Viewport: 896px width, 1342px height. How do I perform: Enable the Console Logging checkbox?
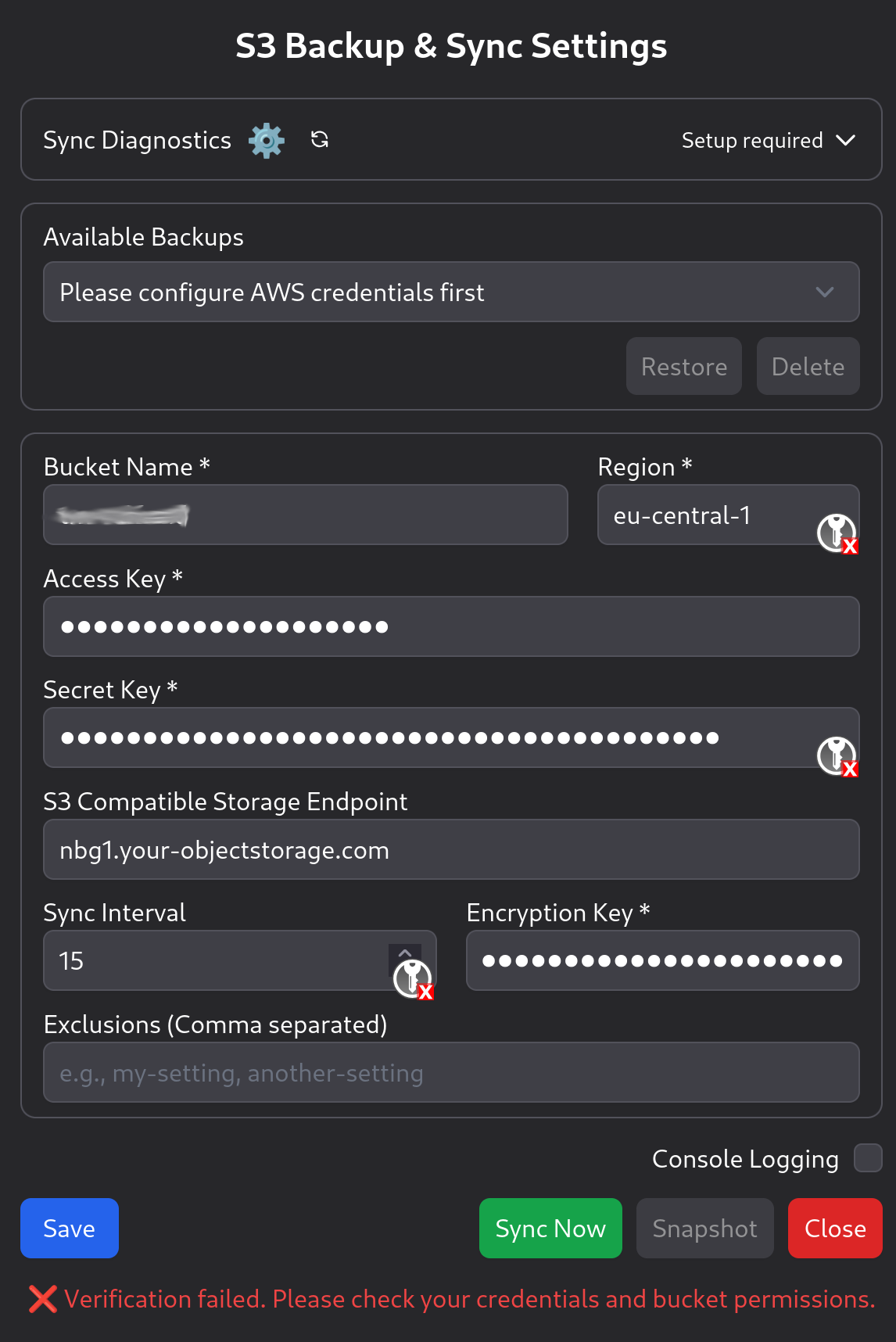pyautogui.click(x=868, y=1158)
